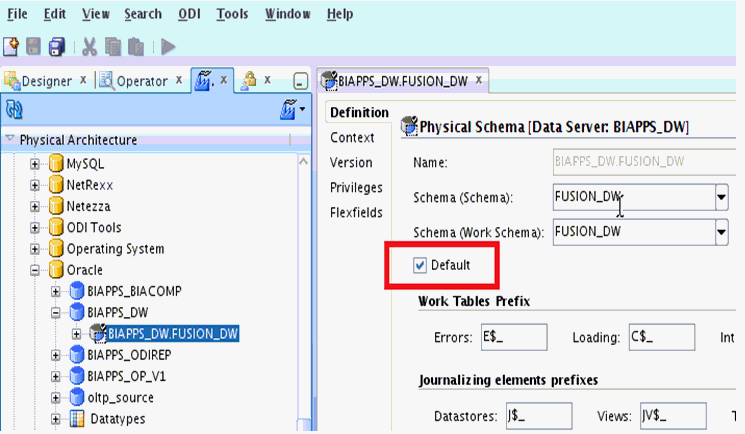Expand the Netezza tree node
The width and height of the screenshot is (745, 434).
click(x=35, y=206)
